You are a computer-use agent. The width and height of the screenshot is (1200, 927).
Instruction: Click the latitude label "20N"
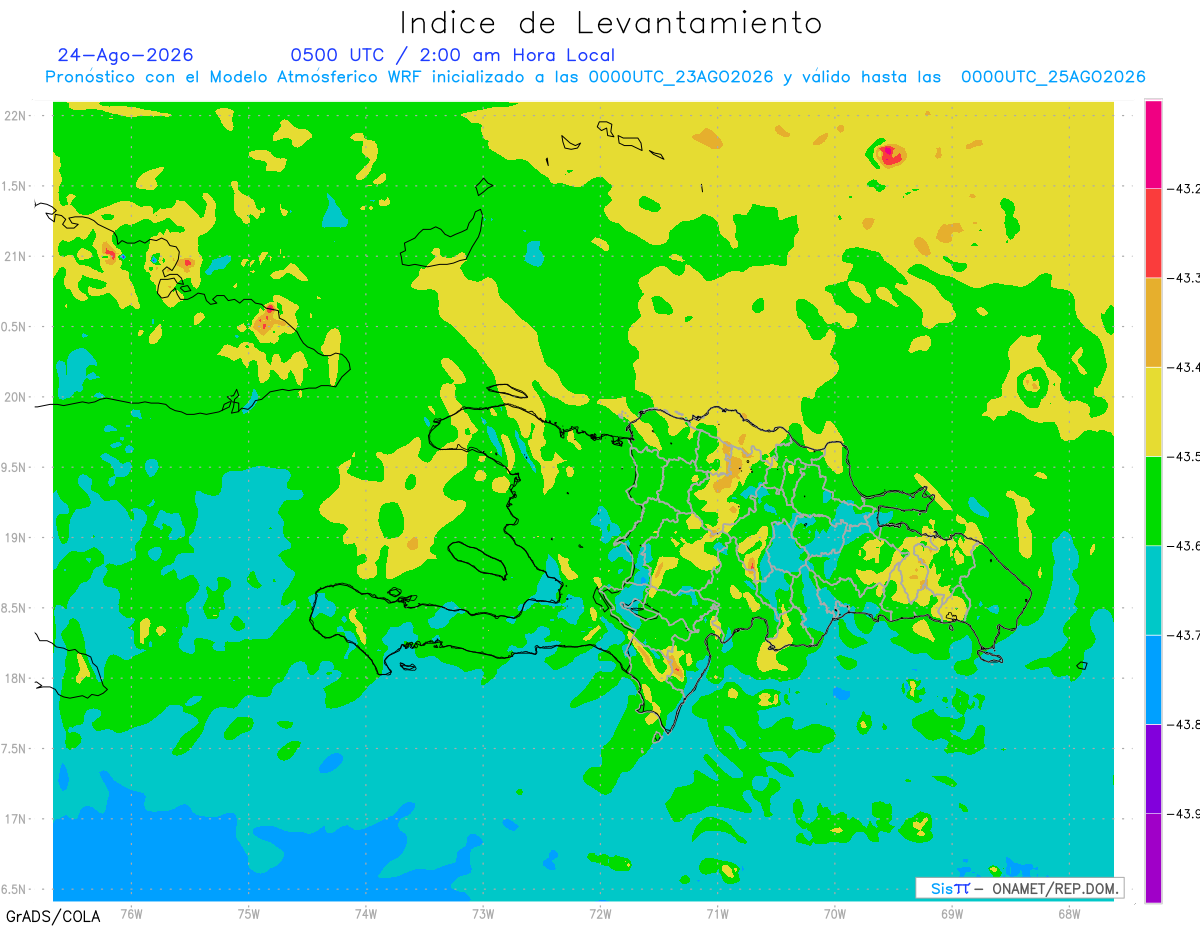(17, 397)
